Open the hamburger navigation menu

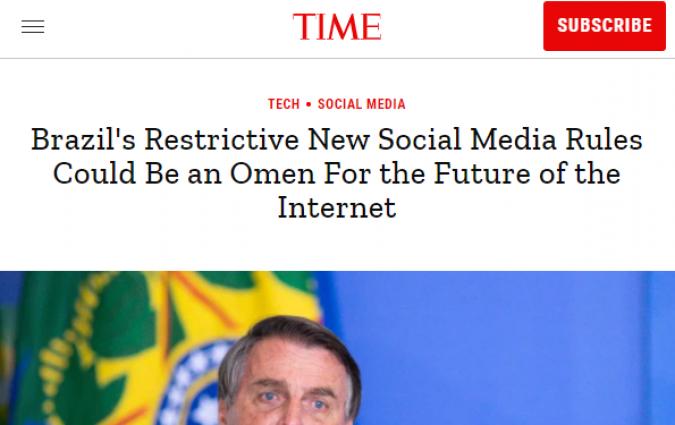pos(33,27)
